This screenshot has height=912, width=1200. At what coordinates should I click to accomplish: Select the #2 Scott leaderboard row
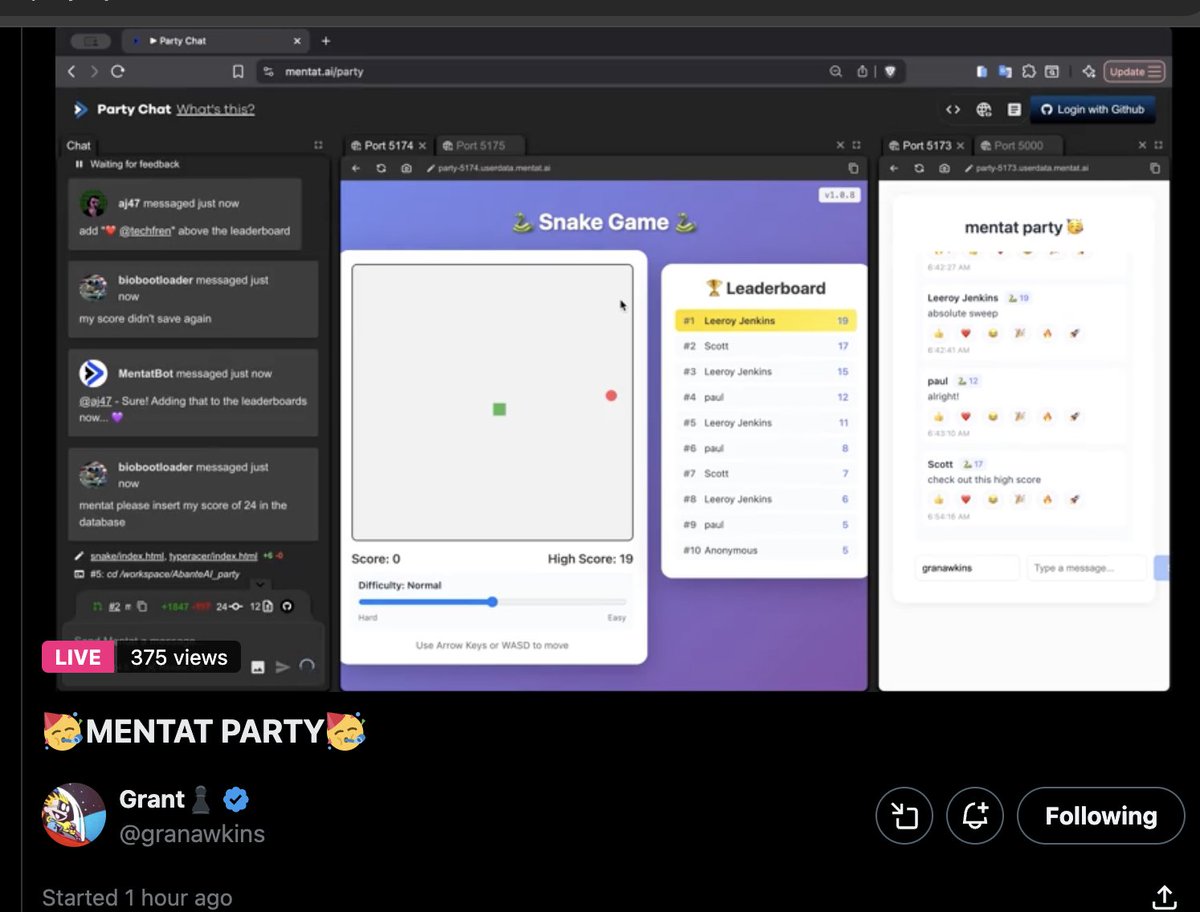(x=766, y=346)
